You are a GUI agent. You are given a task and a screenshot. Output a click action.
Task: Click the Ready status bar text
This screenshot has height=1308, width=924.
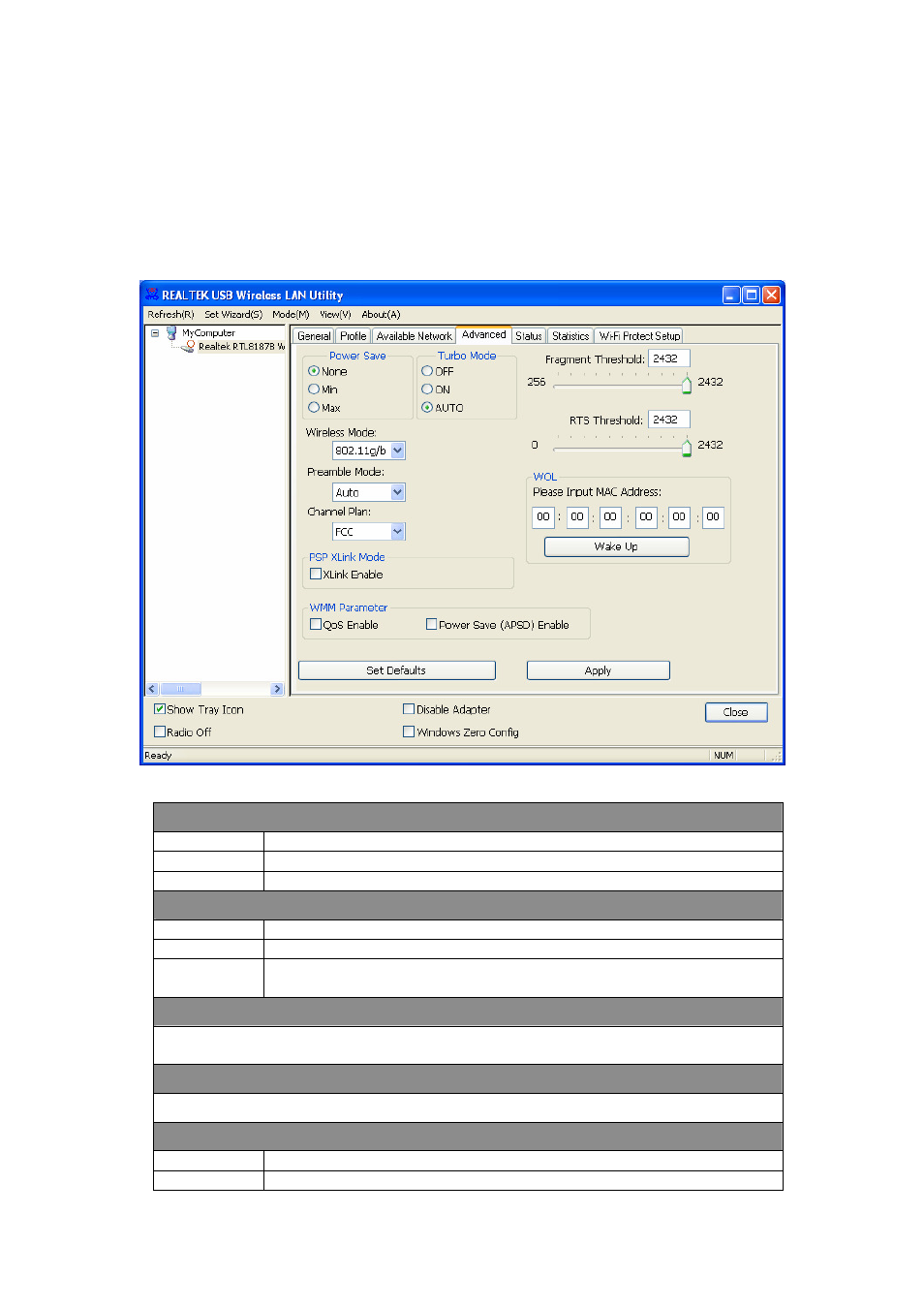pos(158,756)
